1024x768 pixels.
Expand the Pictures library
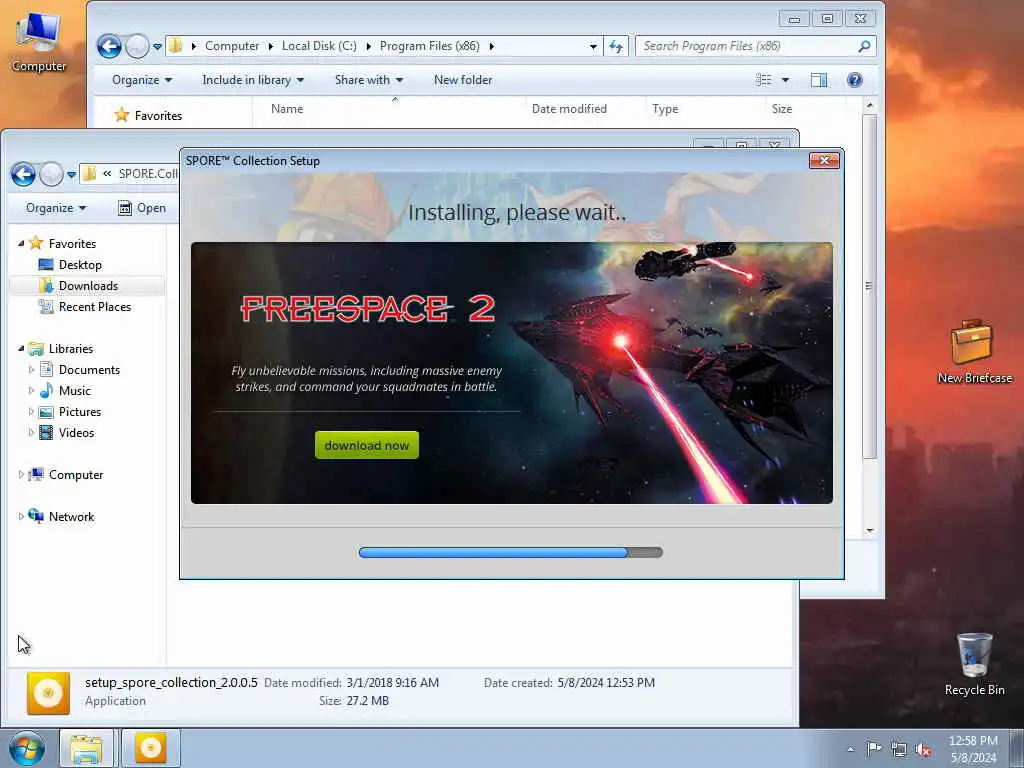[x=31, y=411]
